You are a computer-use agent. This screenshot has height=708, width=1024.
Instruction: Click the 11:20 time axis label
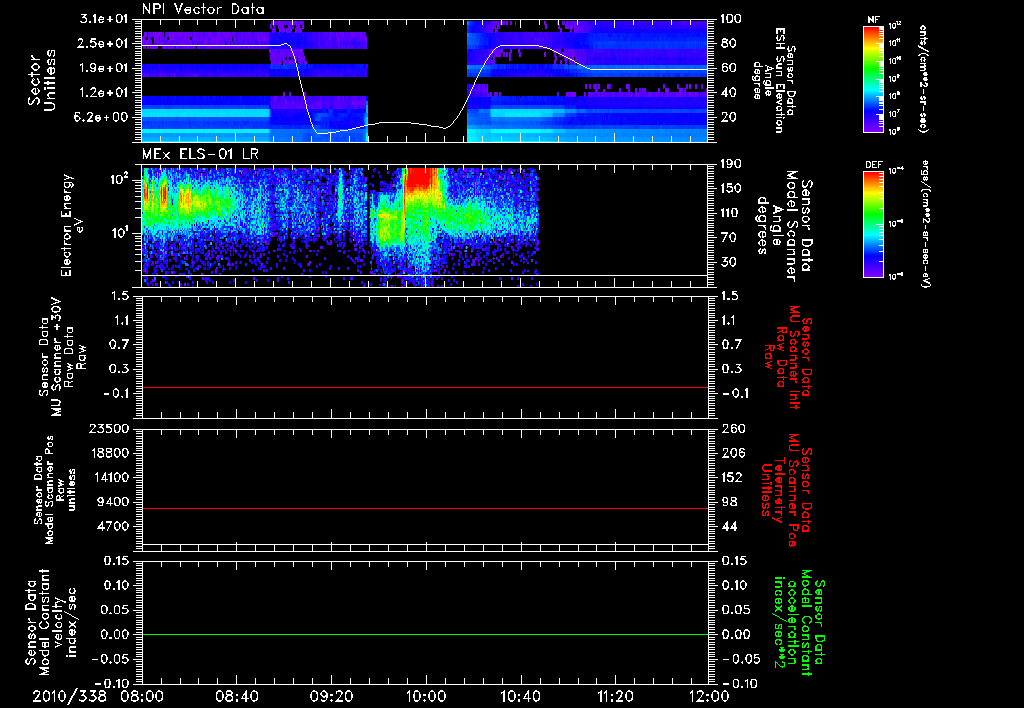(x=615, y=696)
